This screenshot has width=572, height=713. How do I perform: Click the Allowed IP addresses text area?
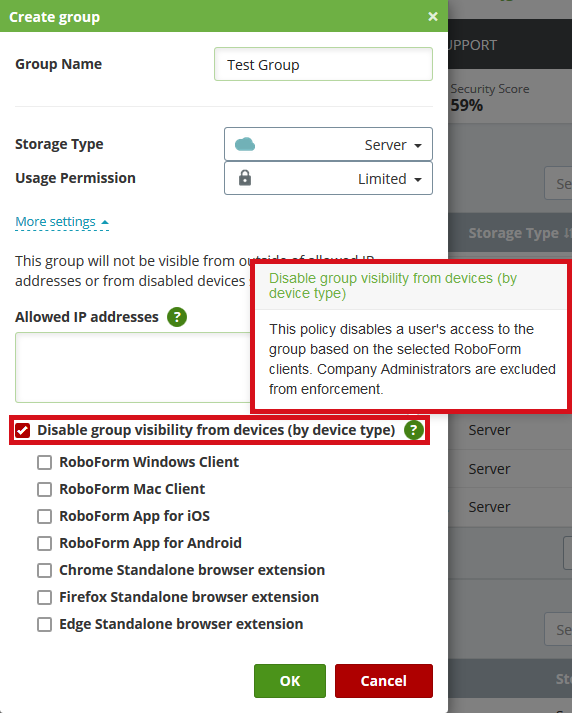133,367
